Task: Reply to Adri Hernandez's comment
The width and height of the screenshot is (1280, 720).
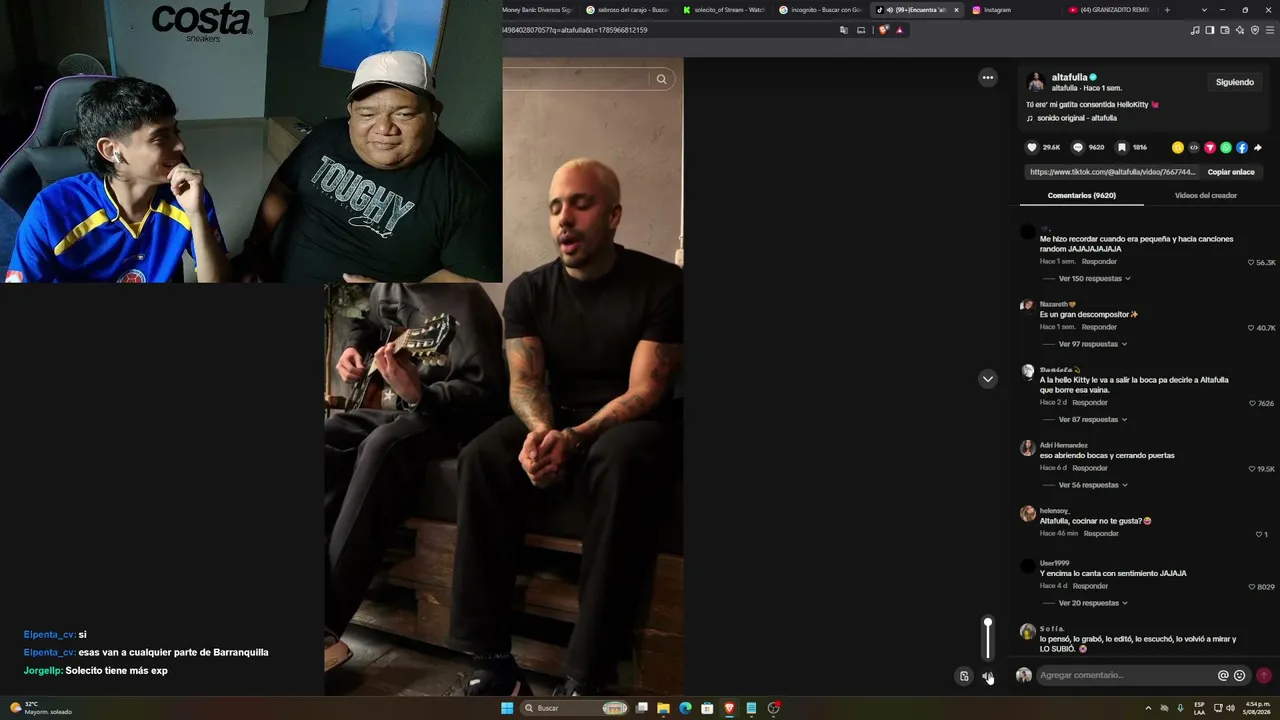Action: (x=1090, y=468)
